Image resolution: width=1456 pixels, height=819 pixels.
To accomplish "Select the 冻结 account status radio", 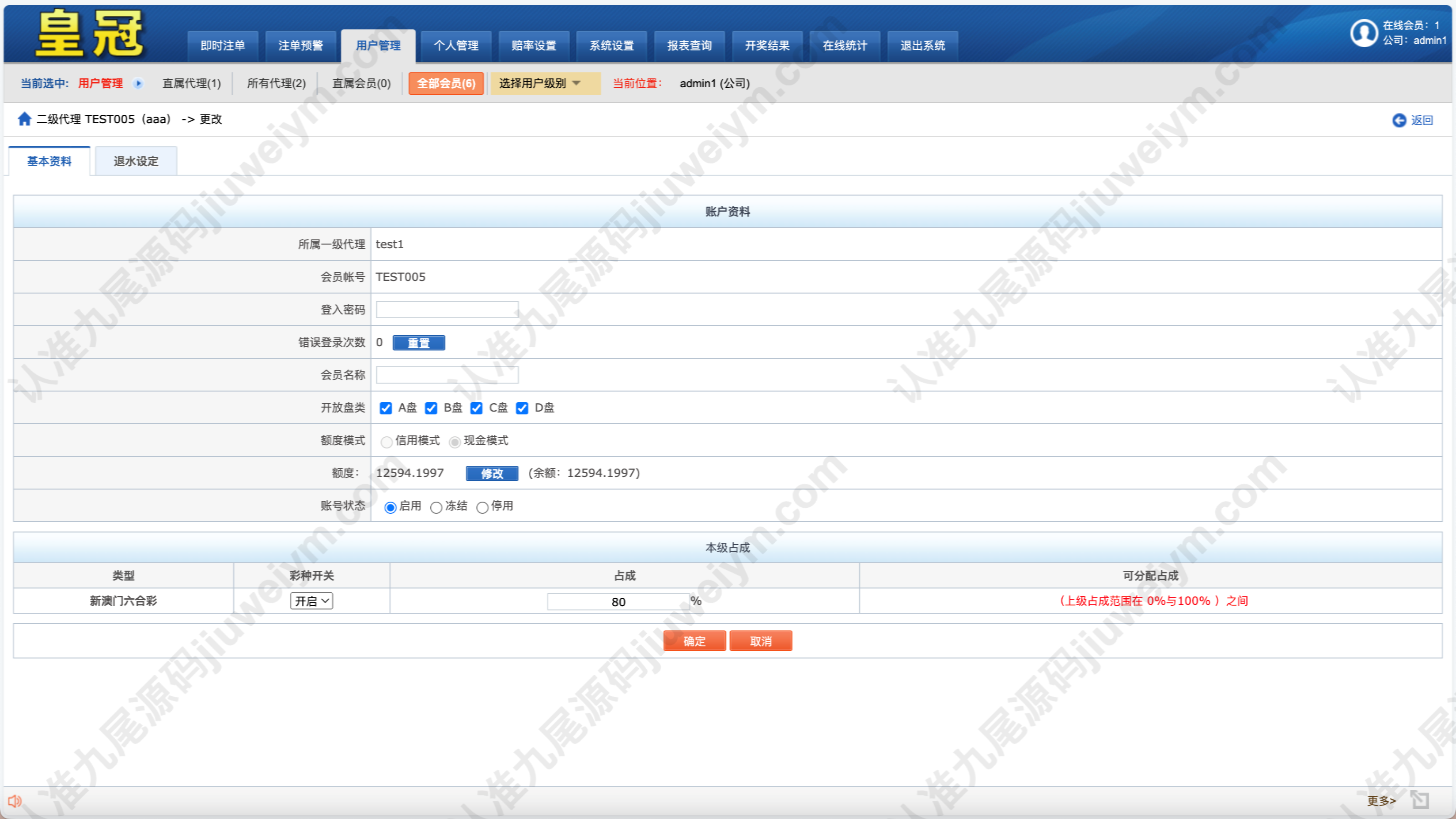I will [436, 508].
